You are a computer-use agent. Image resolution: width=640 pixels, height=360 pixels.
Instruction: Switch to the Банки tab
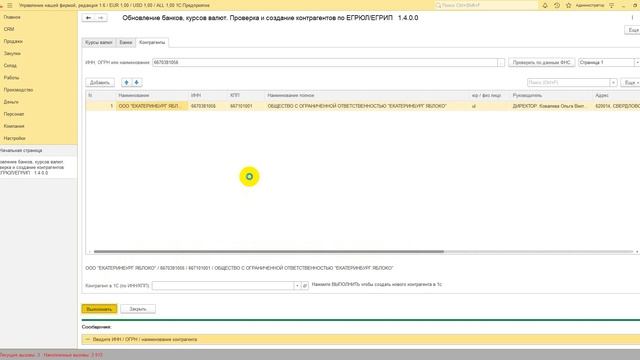(126, 42)
